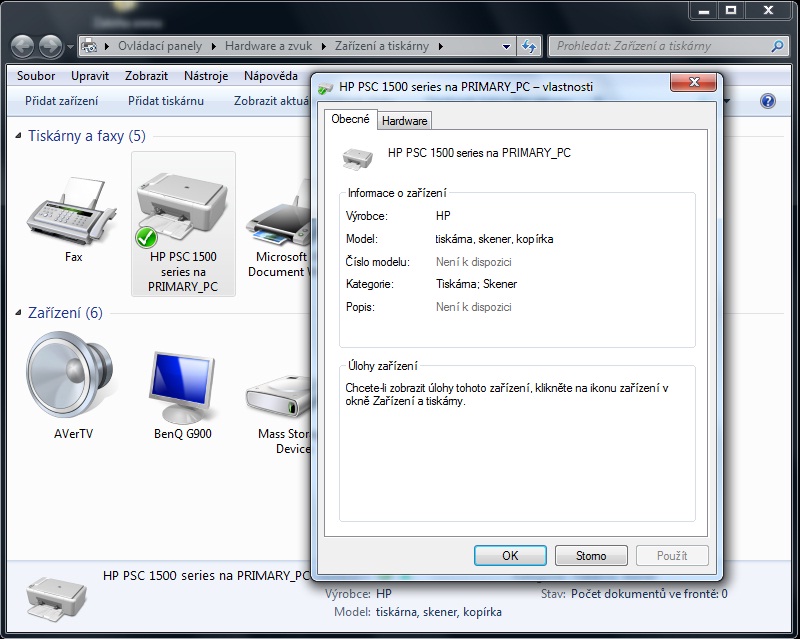
Task: Click the Back navigation arrow
Action: tap(22, 46)
